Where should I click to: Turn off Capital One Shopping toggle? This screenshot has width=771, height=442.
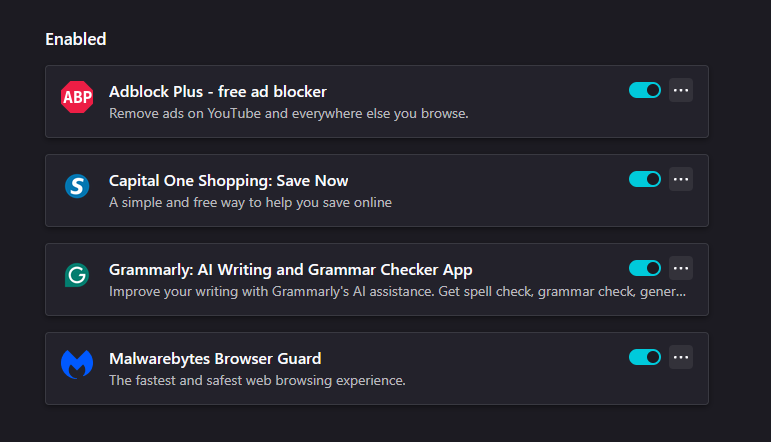pyautogui.click(x=645, y=180)
